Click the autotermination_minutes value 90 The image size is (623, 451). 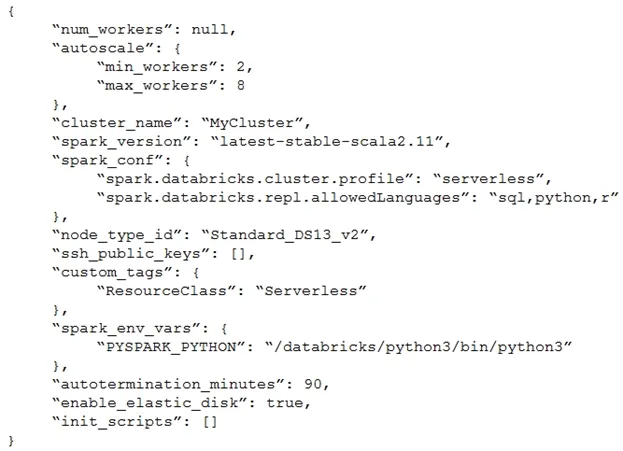pyautogui.click(x=313, y=384)
